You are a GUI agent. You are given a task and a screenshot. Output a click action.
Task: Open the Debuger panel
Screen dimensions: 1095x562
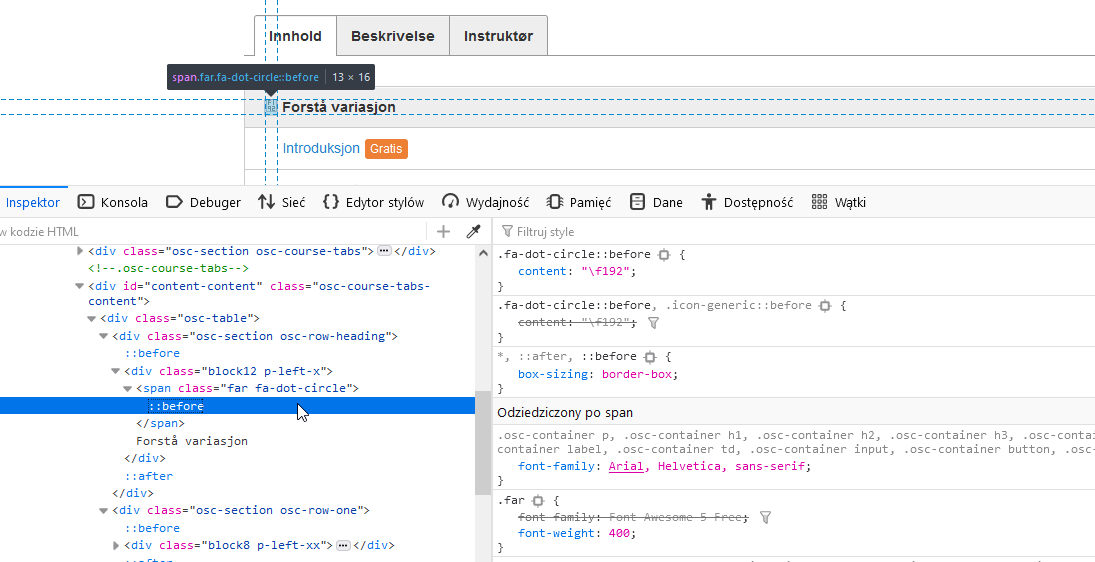click(203, 202)
